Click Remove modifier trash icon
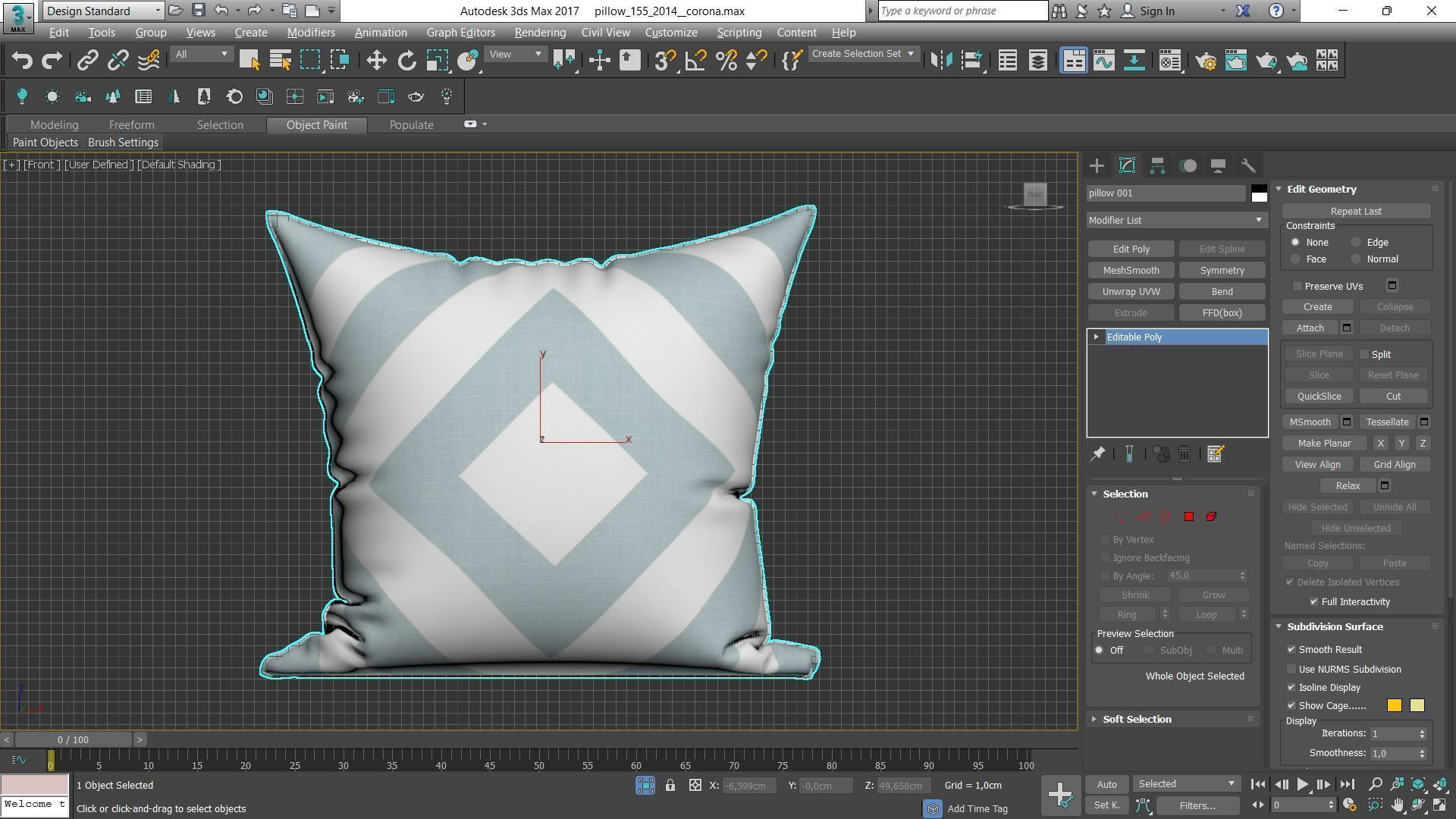1456x819 pixels. [x=1185, y=454]
